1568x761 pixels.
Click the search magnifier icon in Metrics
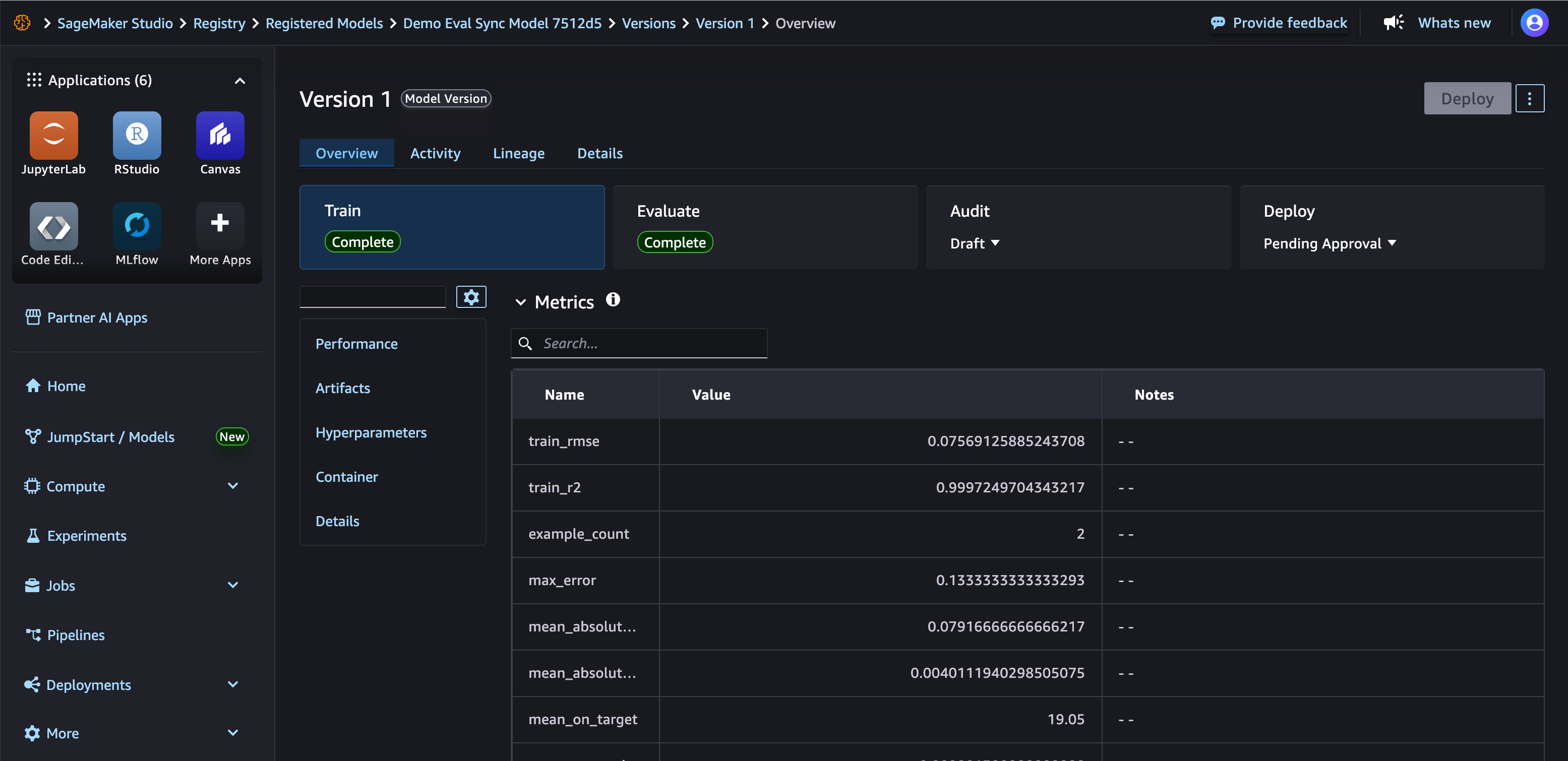[x=525, y=343]
